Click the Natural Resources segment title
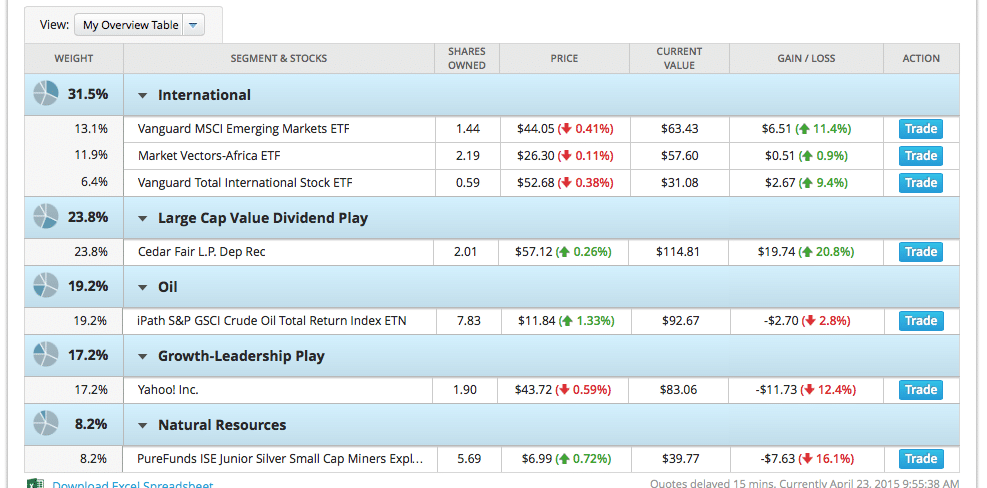The width and height of the screenshot is (987, 488). tap(222, 425)
